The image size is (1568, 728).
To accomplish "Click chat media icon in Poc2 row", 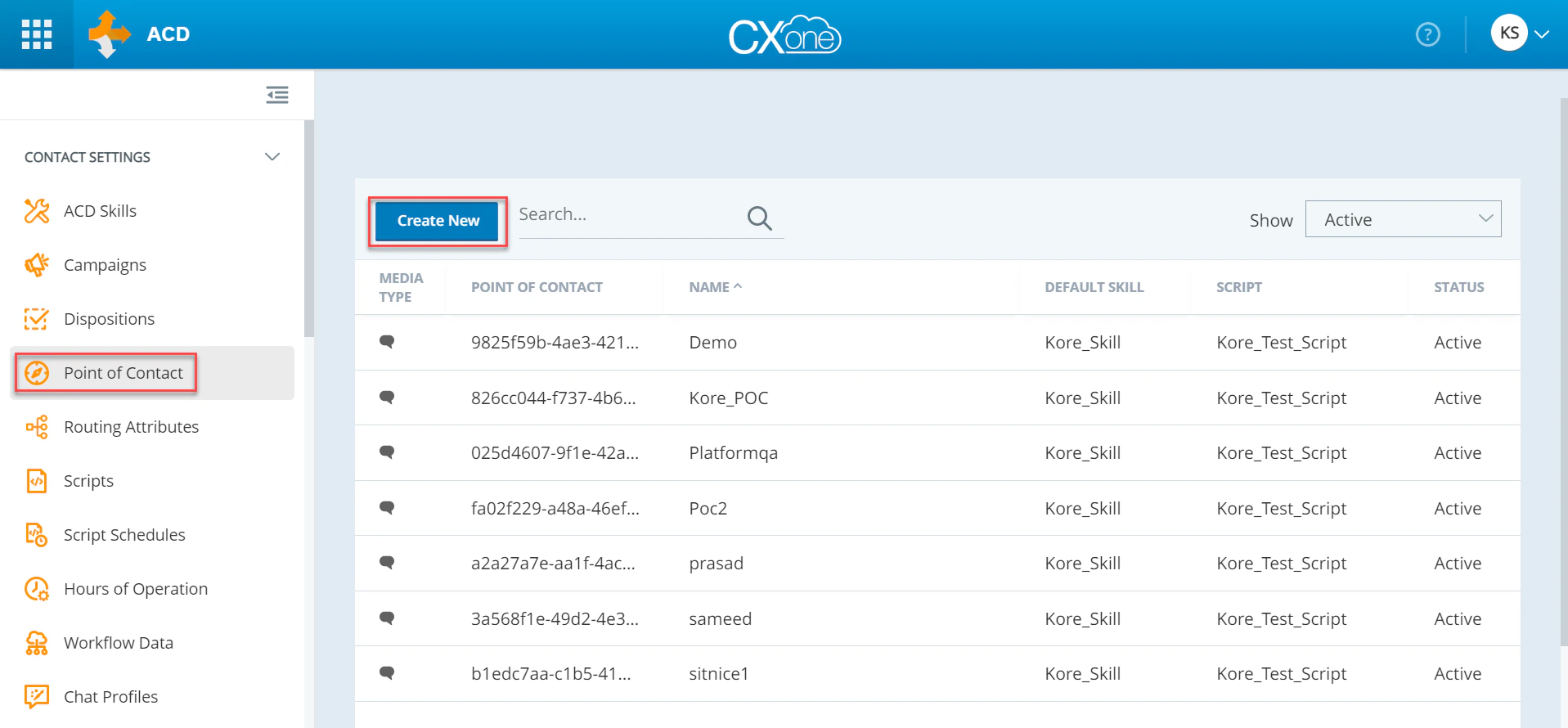I will click(388, 508).
